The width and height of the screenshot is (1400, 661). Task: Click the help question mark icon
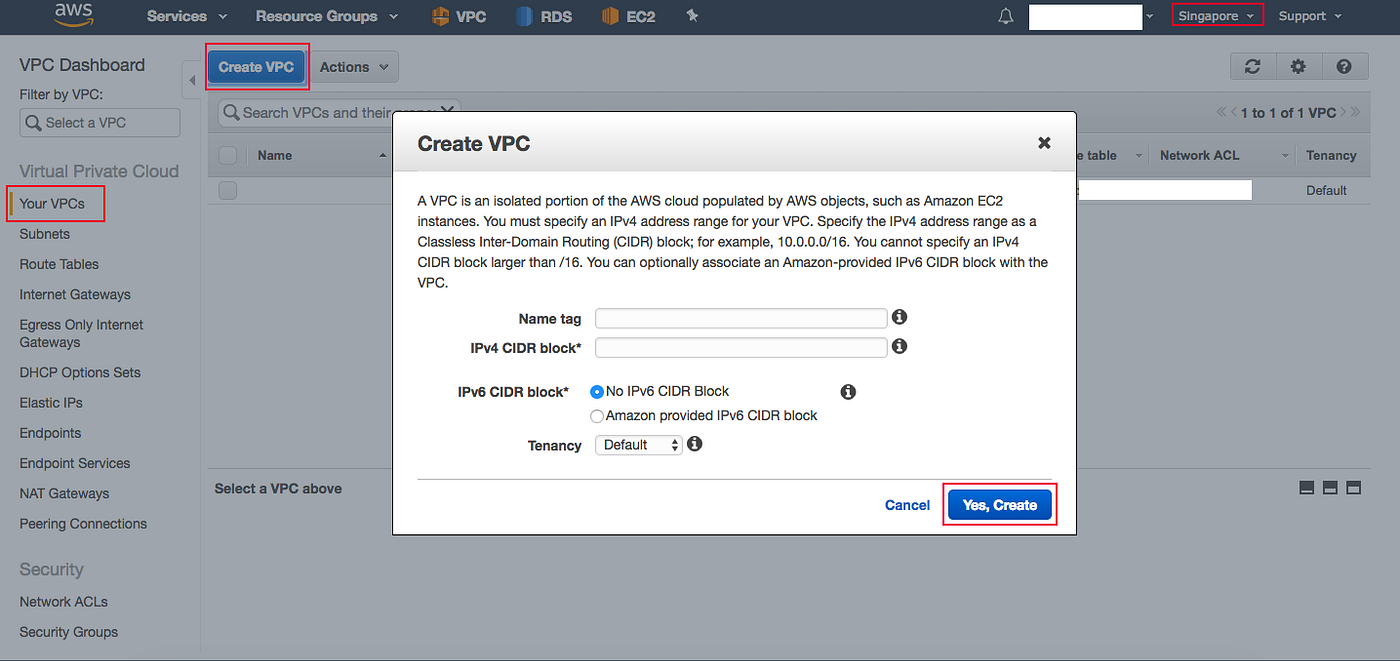tap(1344, 66)
